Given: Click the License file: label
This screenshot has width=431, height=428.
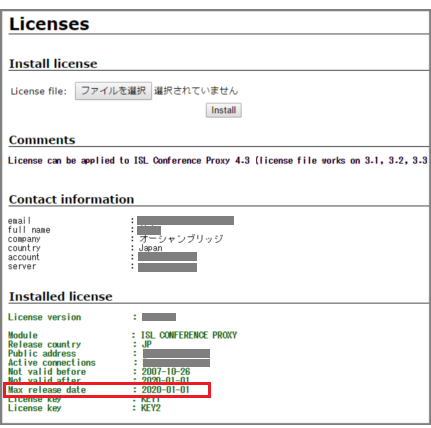Looking at the screenshot, I should [x=39, y=91].
